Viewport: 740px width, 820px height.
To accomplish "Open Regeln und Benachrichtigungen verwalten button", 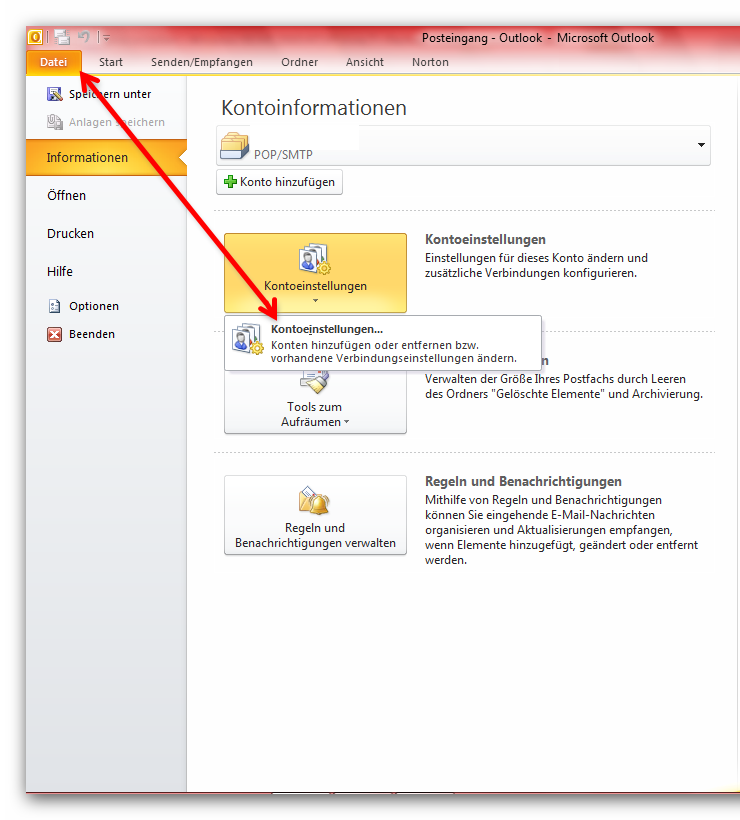I will pyautogui.click(x=315, y=515).
